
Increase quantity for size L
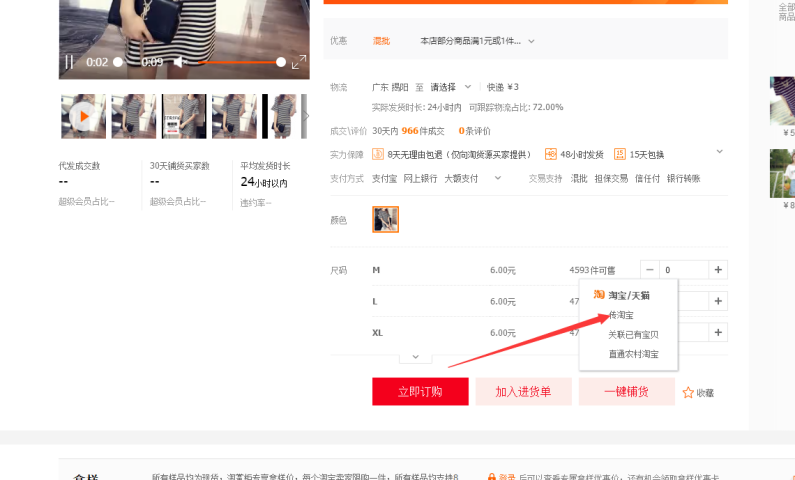(x=718, y=301)
